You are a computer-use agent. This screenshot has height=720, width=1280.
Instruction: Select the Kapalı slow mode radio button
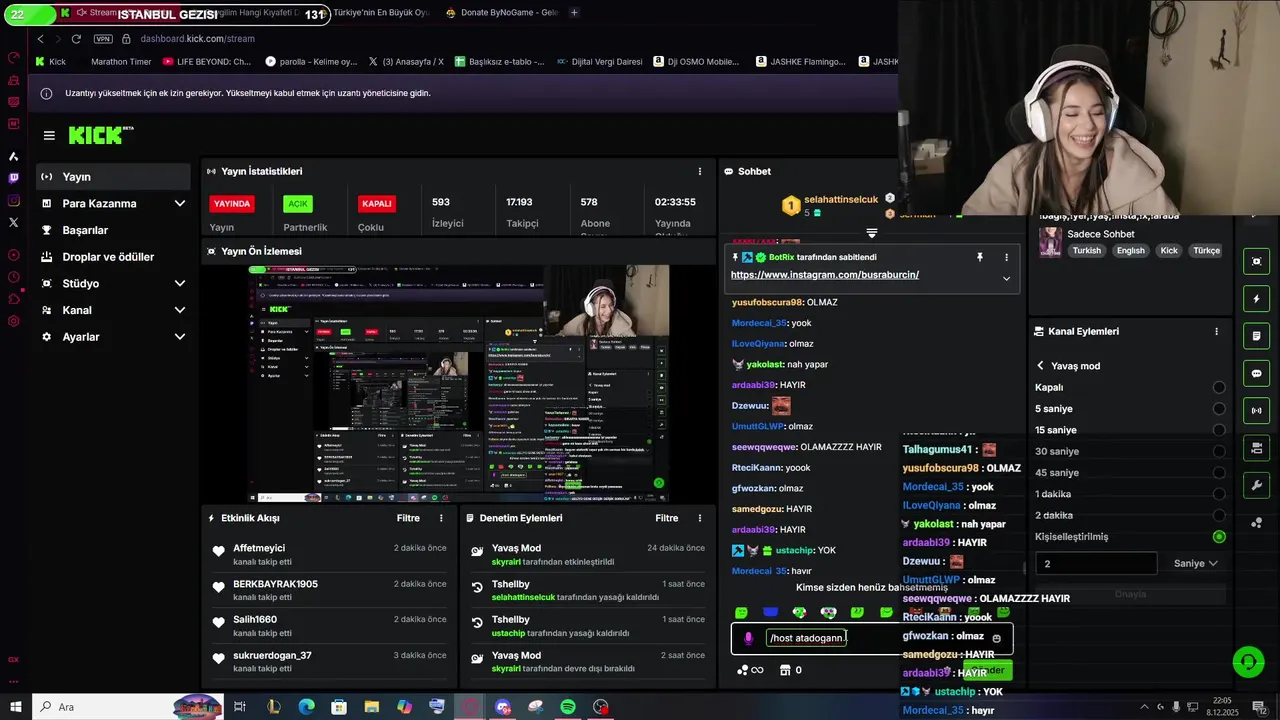click(1219, 387)
